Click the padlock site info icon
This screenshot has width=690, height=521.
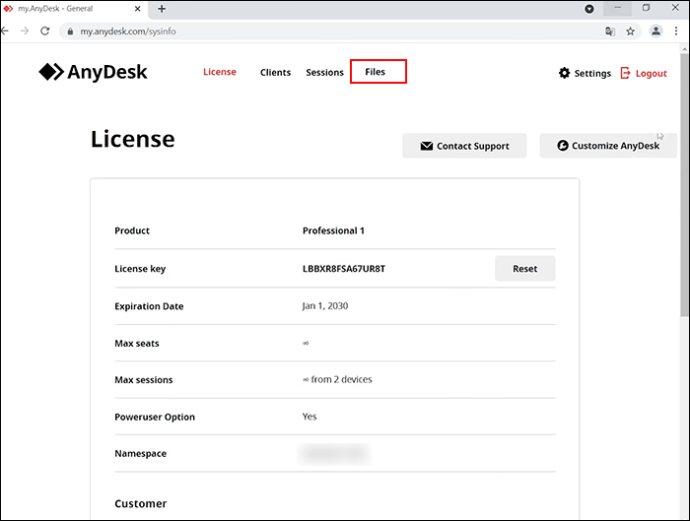point(70,31)
